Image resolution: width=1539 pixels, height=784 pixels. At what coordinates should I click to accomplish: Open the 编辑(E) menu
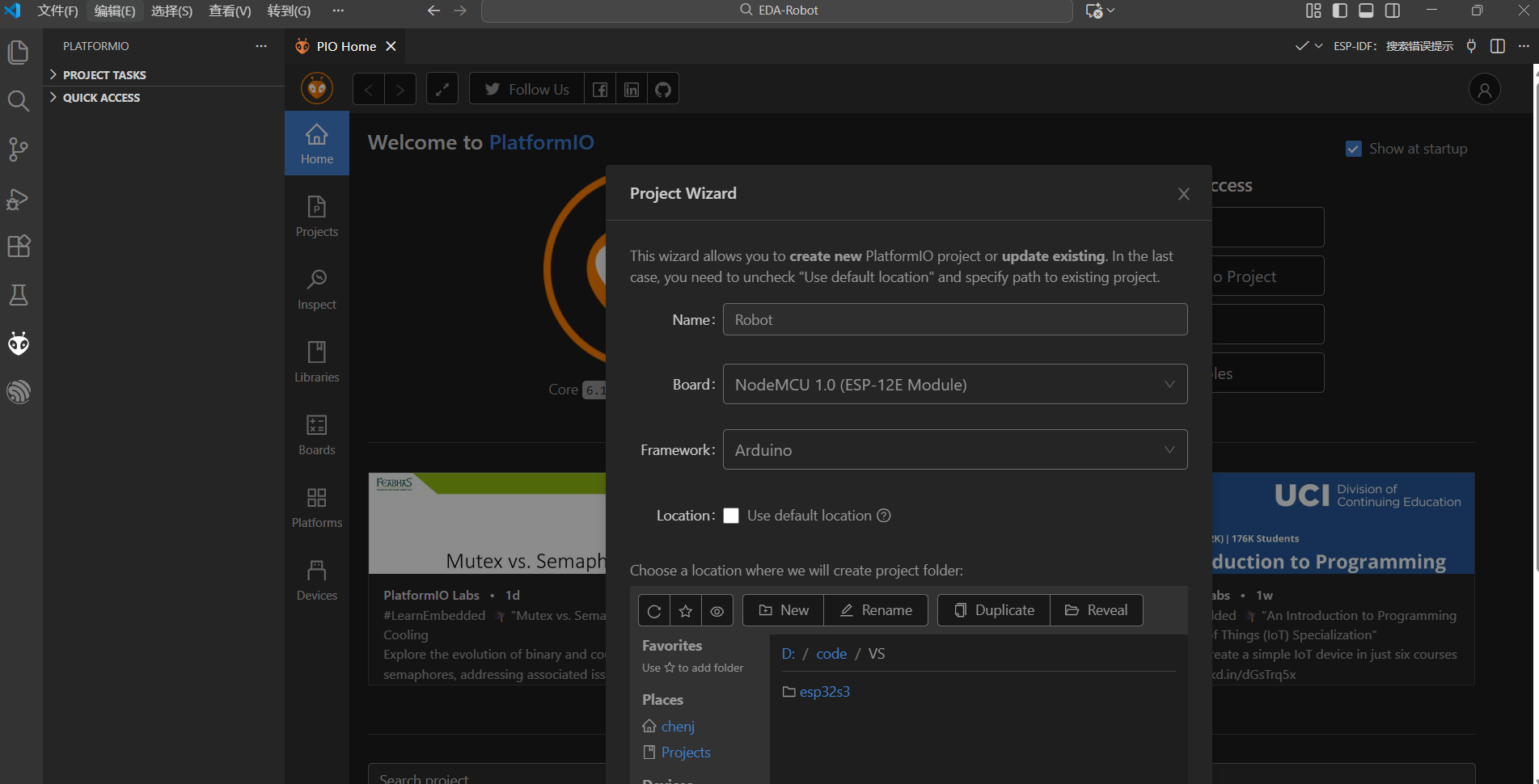coord(115,11)
